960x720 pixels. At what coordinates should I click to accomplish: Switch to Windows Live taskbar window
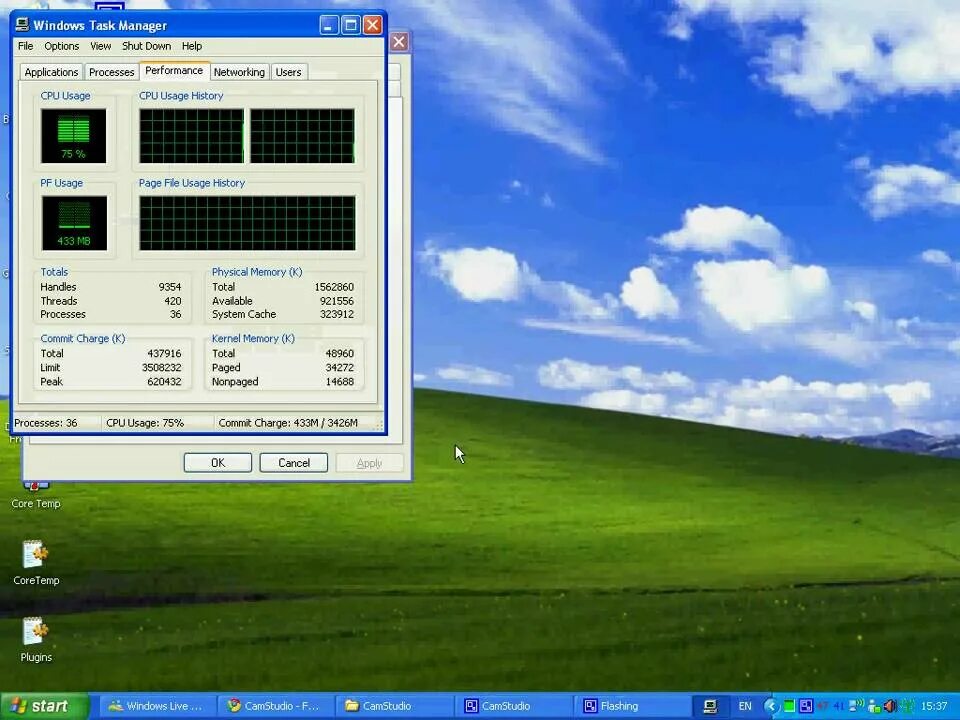[156, 706]
